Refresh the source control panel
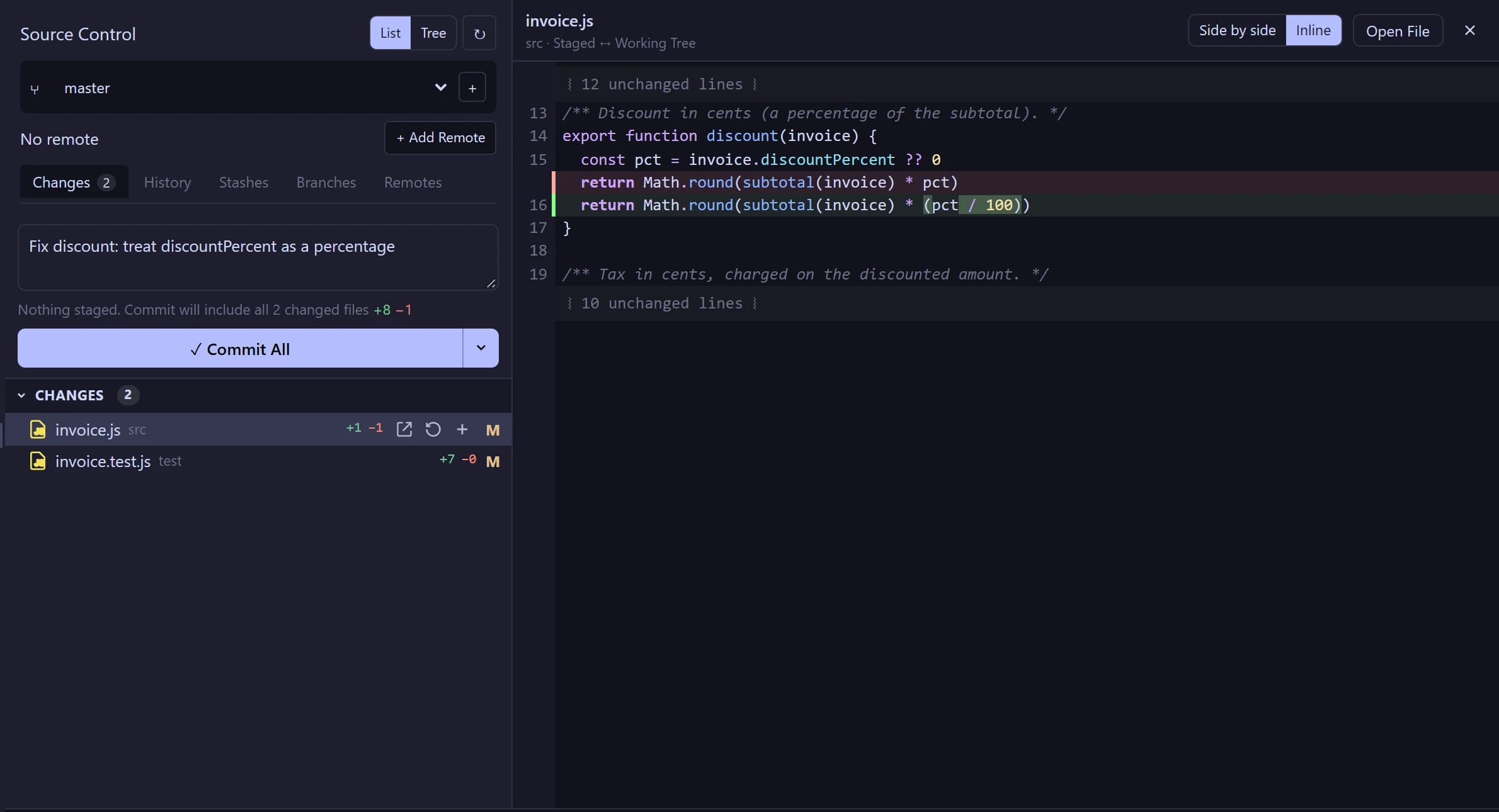1499x812 pixels. click(479, 33)
